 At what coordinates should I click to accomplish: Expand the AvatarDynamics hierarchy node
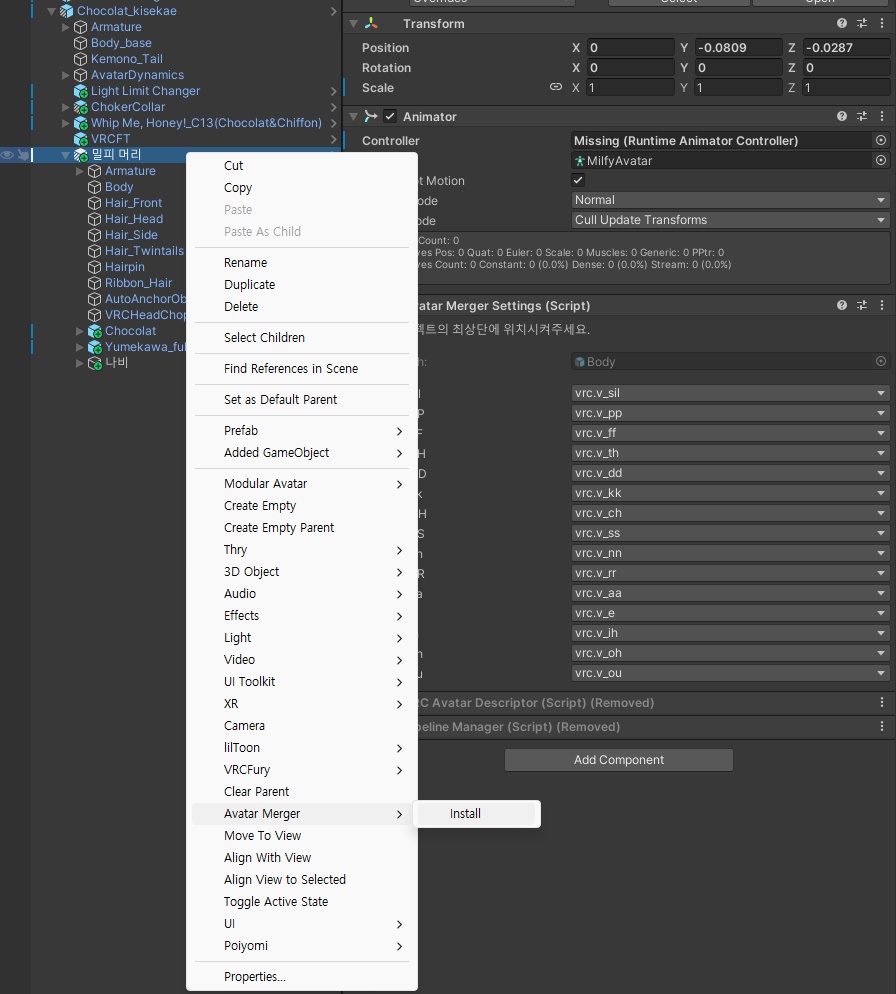click(x=65, y=75)
